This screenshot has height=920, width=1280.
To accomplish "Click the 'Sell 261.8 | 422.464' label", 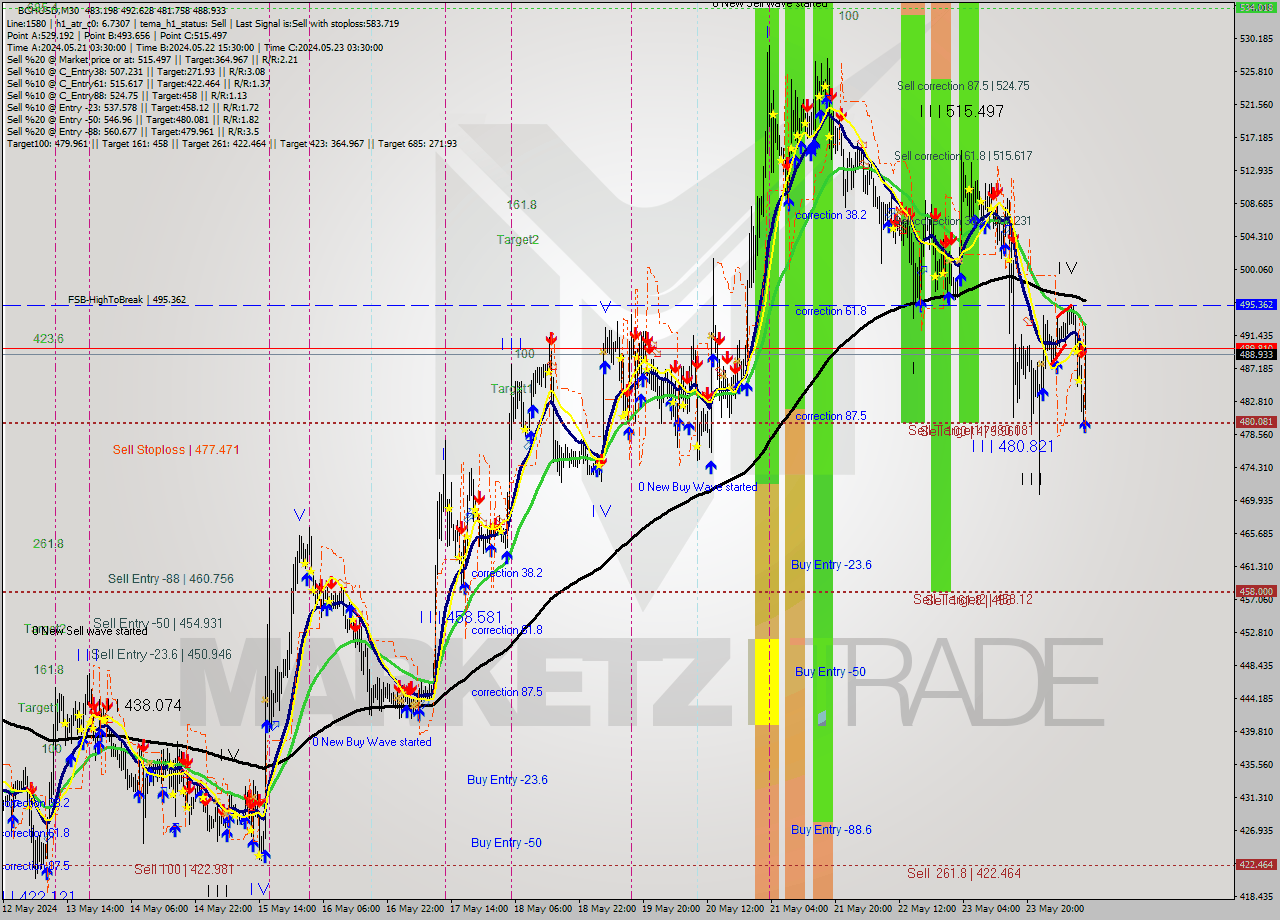I will pos(964,873).
